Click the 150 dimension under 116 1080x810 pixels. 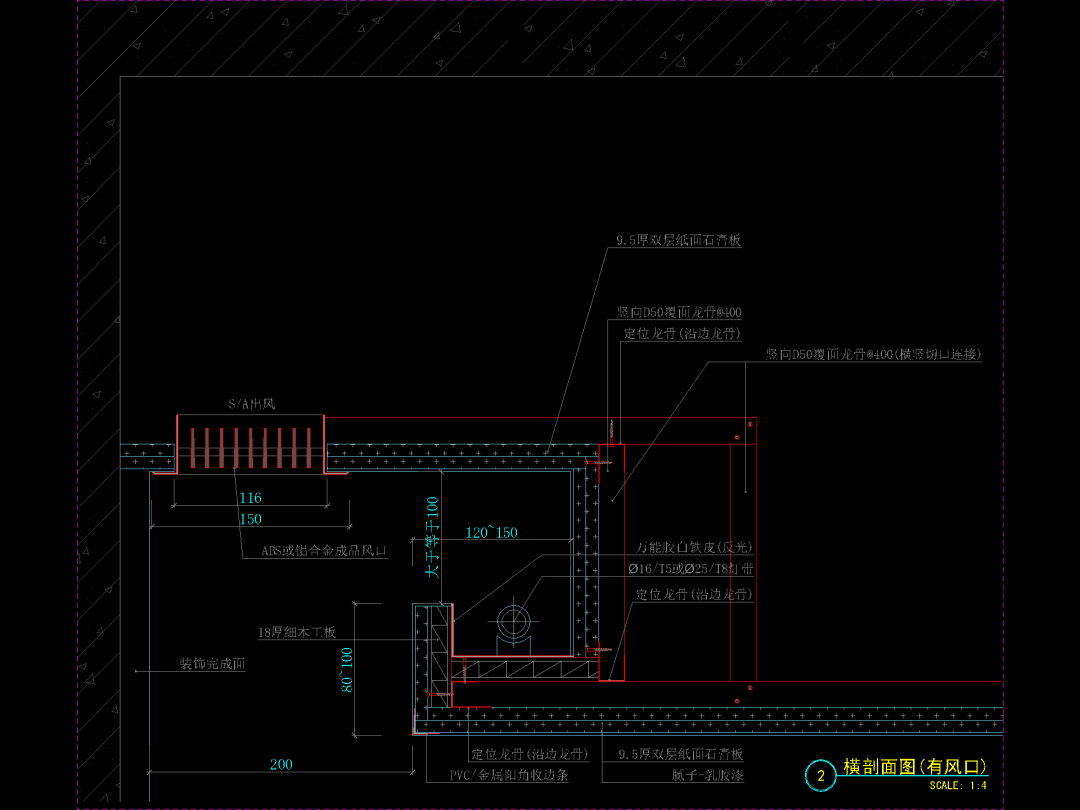click(x=251, y=519)
